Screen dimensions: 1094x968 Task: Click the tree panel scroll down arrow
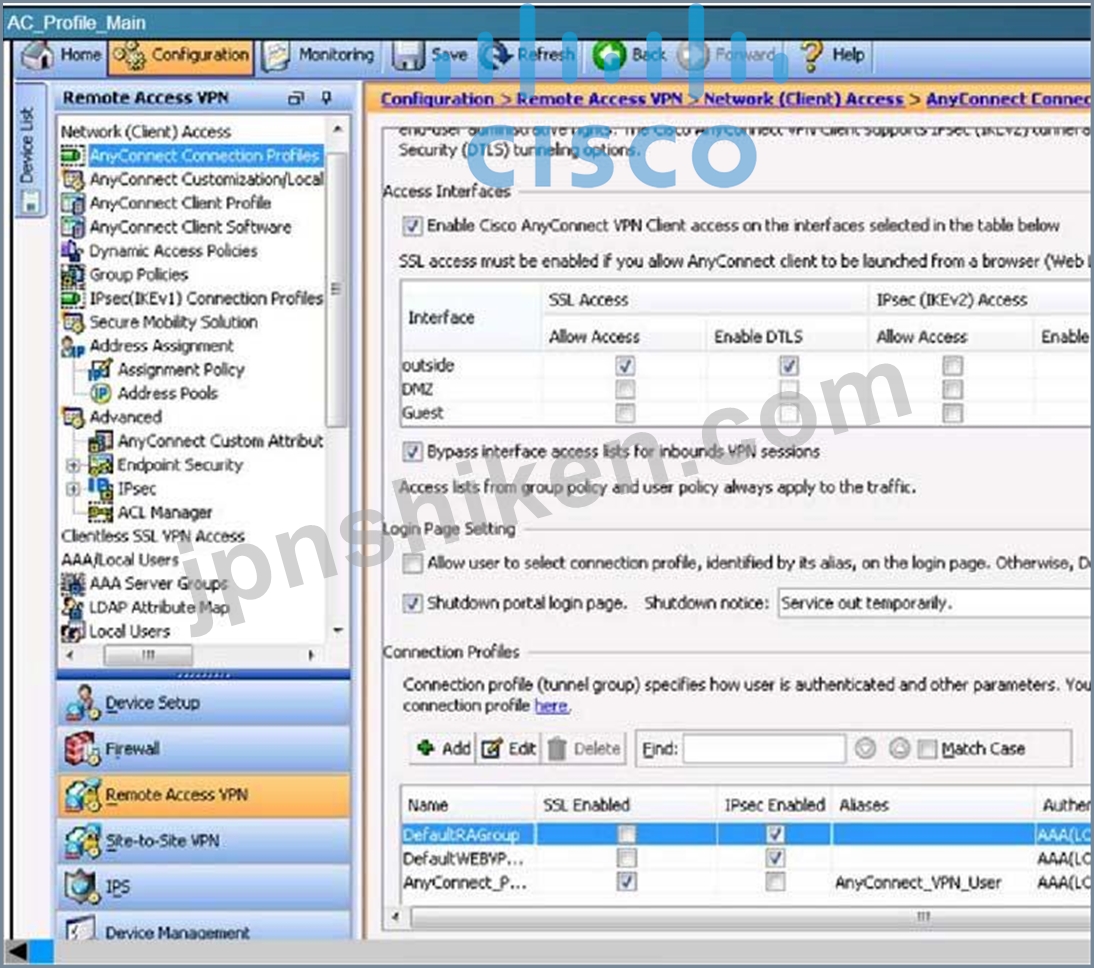(338, 630)
